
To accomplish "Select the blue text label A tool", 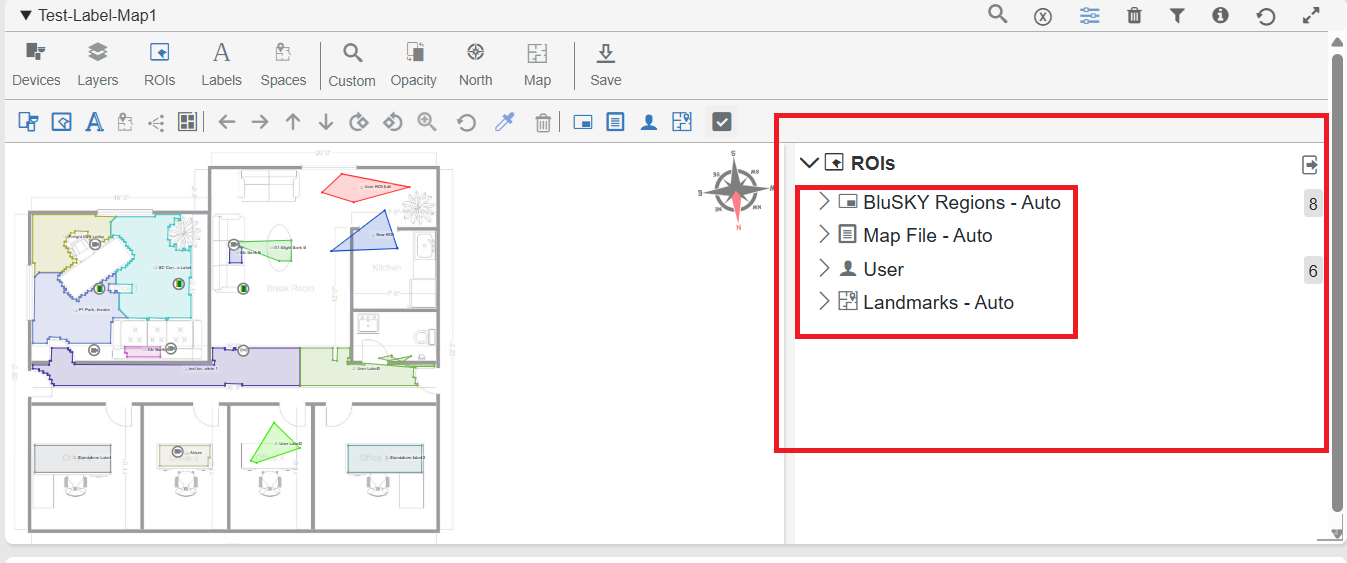I will click(94, 122).
